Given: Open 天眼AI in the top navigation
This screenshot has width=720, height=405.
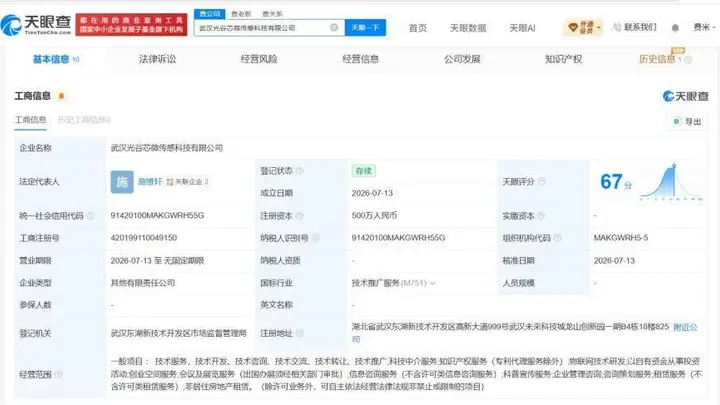Looking at the screenshot, I should click(x=522, y=28).
